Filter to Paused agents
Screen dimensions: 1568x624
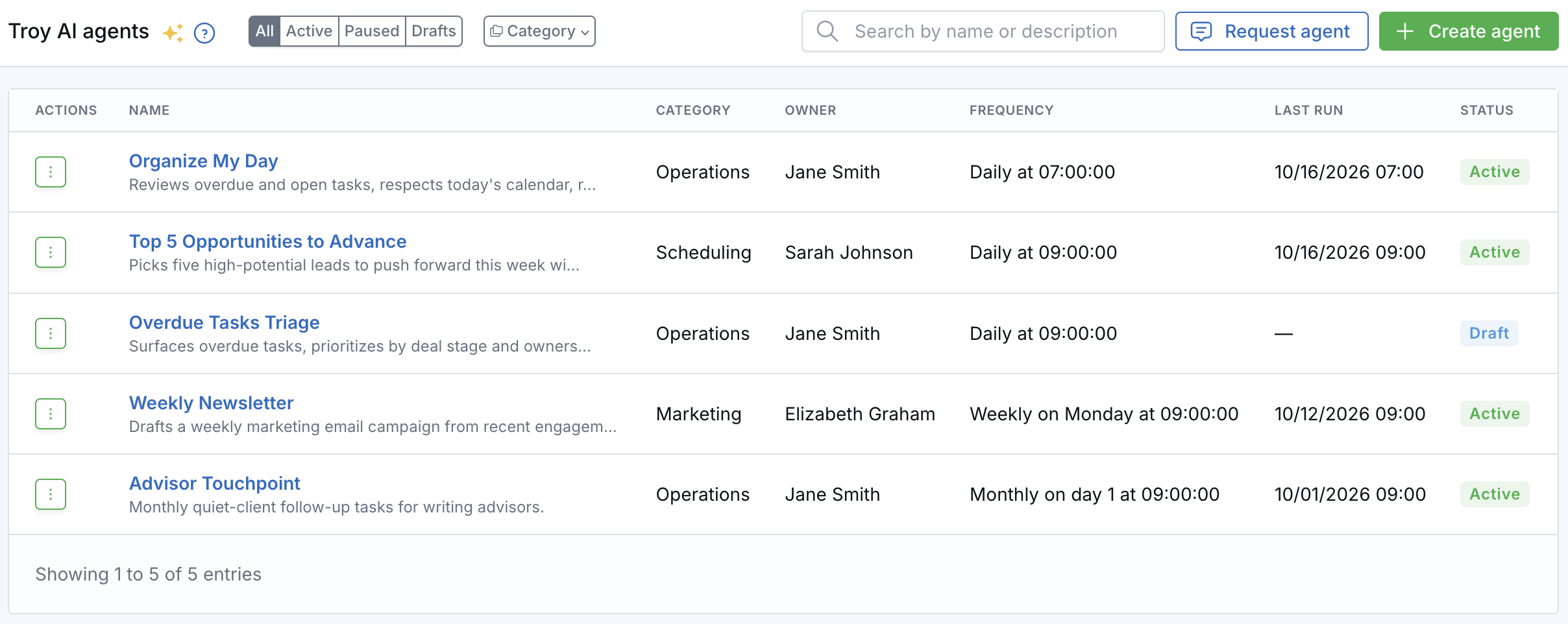[x=372, y=31]
